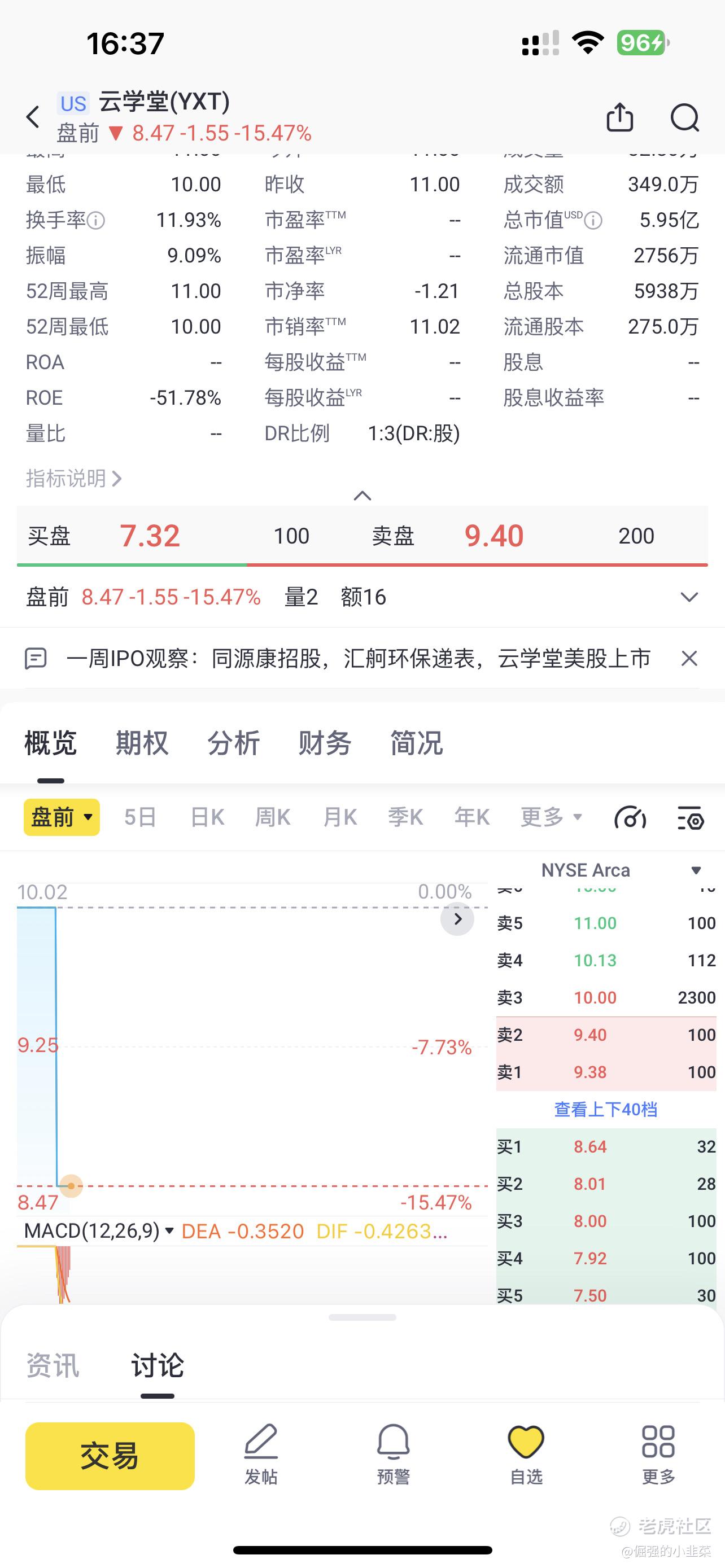Switch to the 概览 tab
This screenshot has height=1568, width=725.
point(50,743)
